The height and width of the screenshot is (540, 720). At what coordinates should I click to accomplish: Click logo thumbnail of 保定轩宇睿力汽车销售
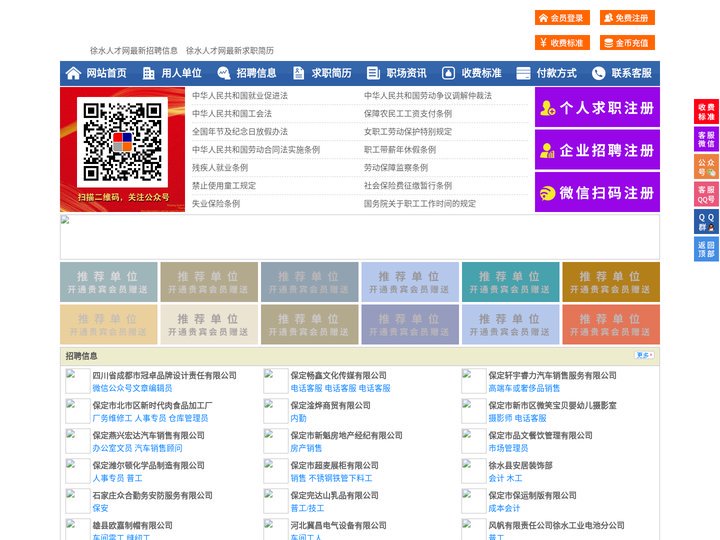coord(473,381)
